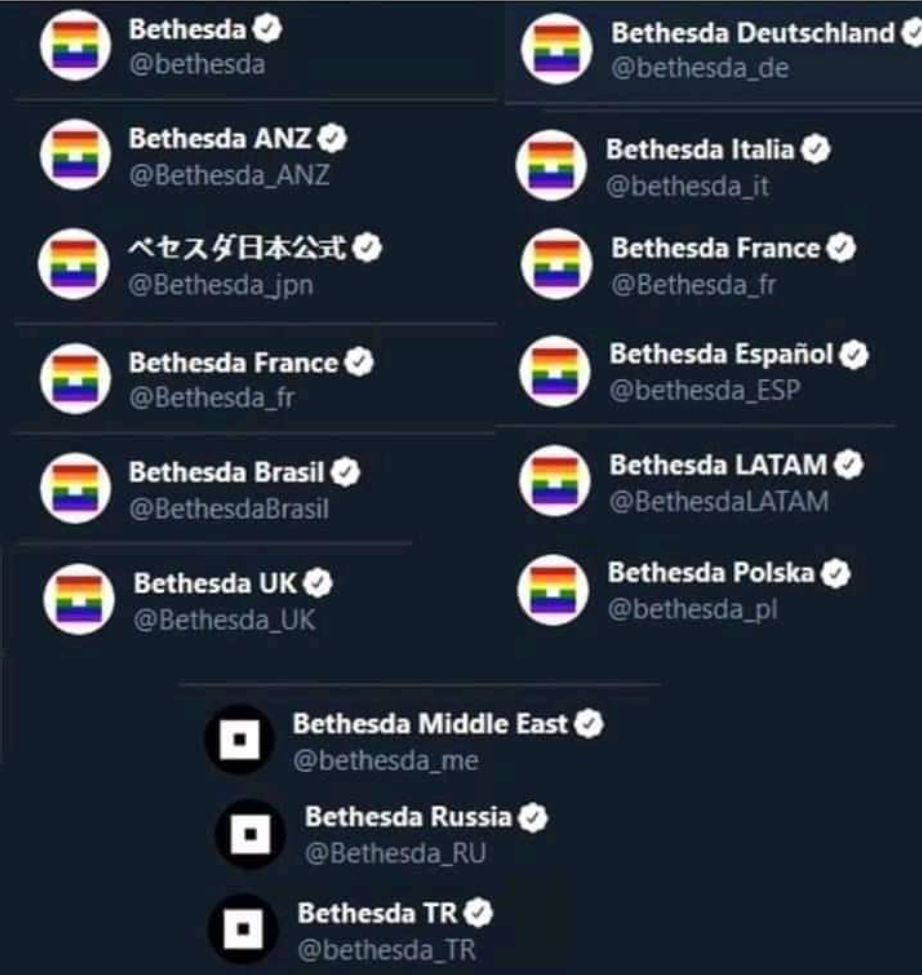Click the @Bethesda_RU handle
The height and width of the screenshot is (975, 922).
click(395, 854)
